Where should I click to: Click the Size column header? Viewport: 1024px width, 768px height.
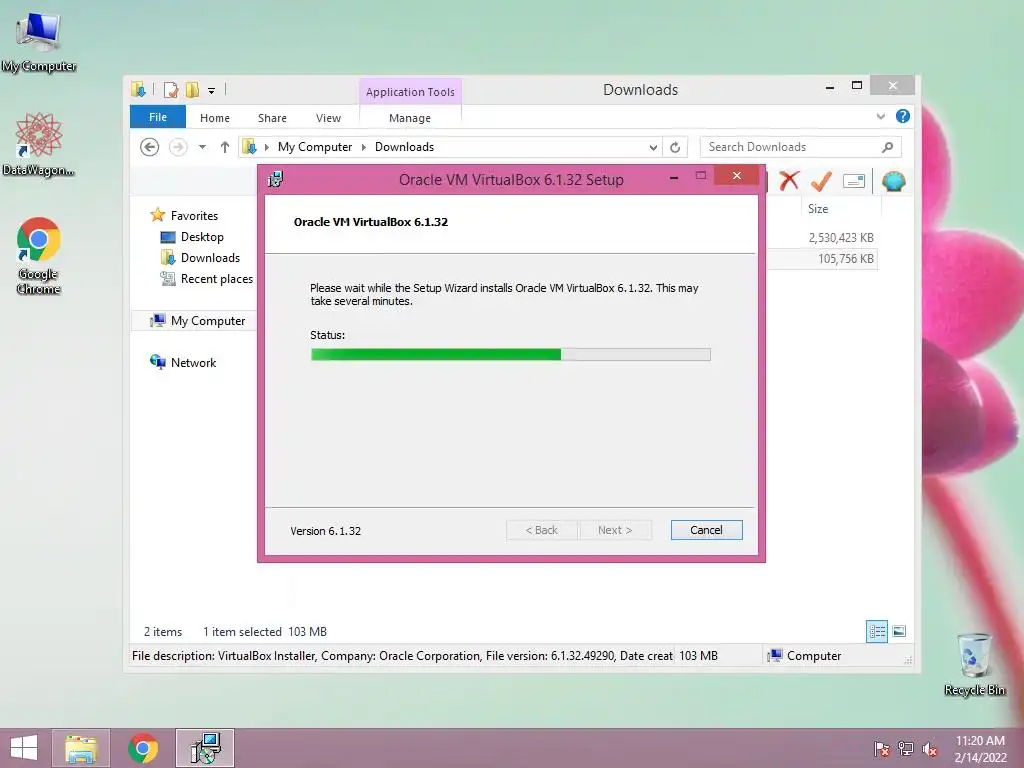click(840, 209)
